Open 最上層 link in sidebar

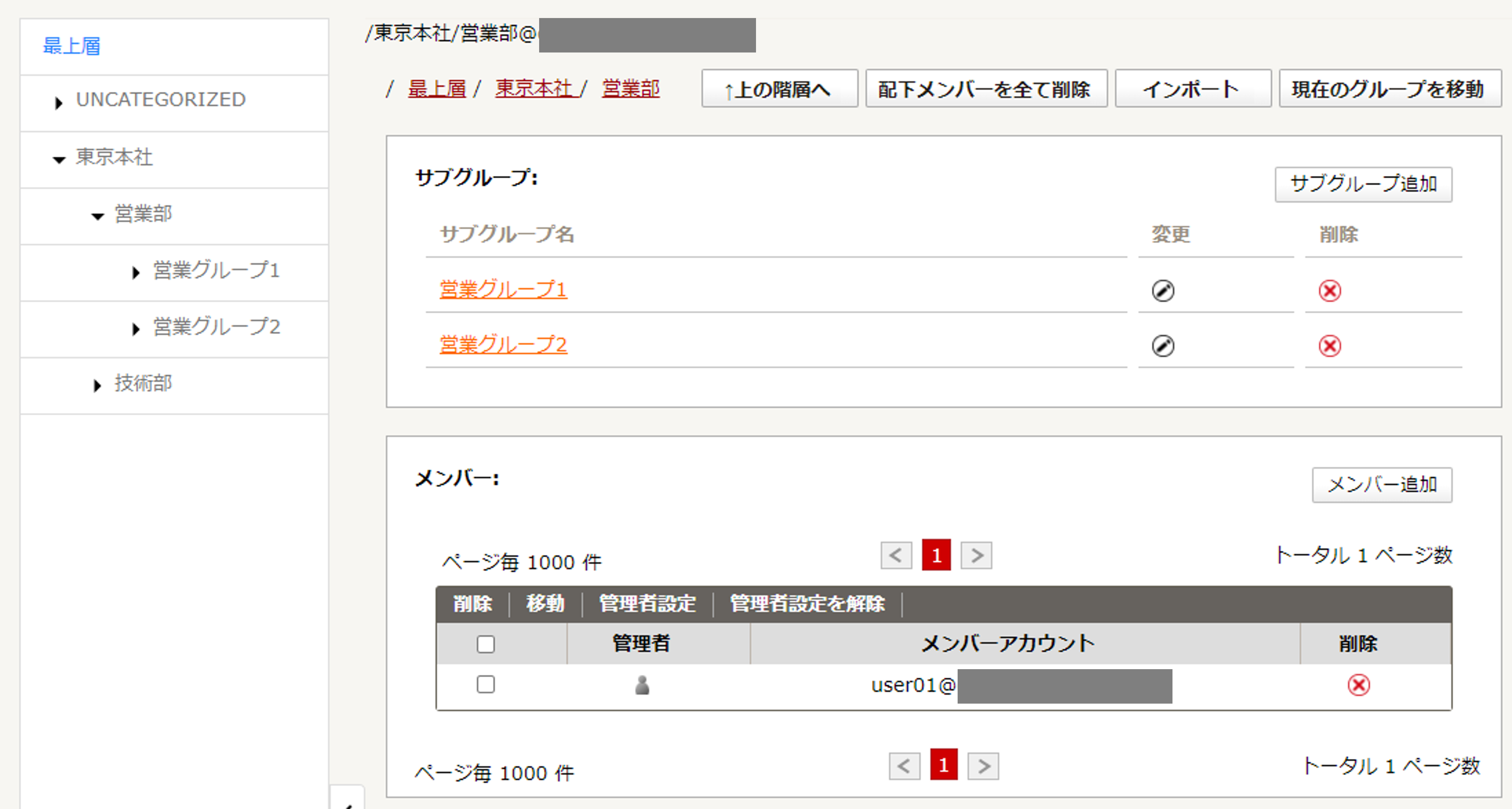(x=72, y=46)
